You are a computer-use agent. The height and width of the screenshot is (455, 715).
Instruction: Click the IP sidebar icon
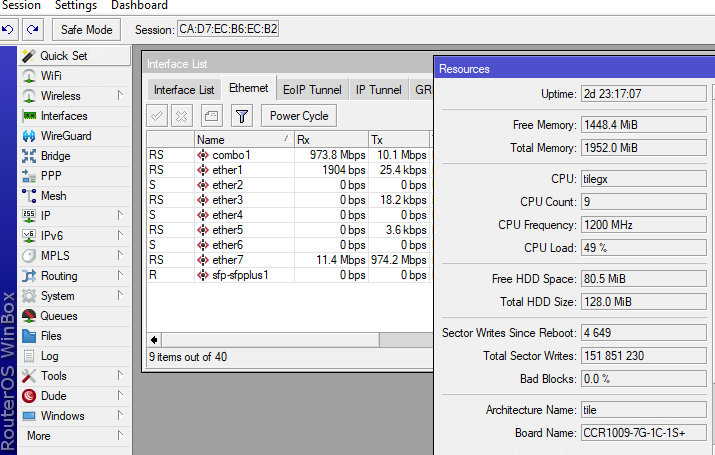[29, 216]
